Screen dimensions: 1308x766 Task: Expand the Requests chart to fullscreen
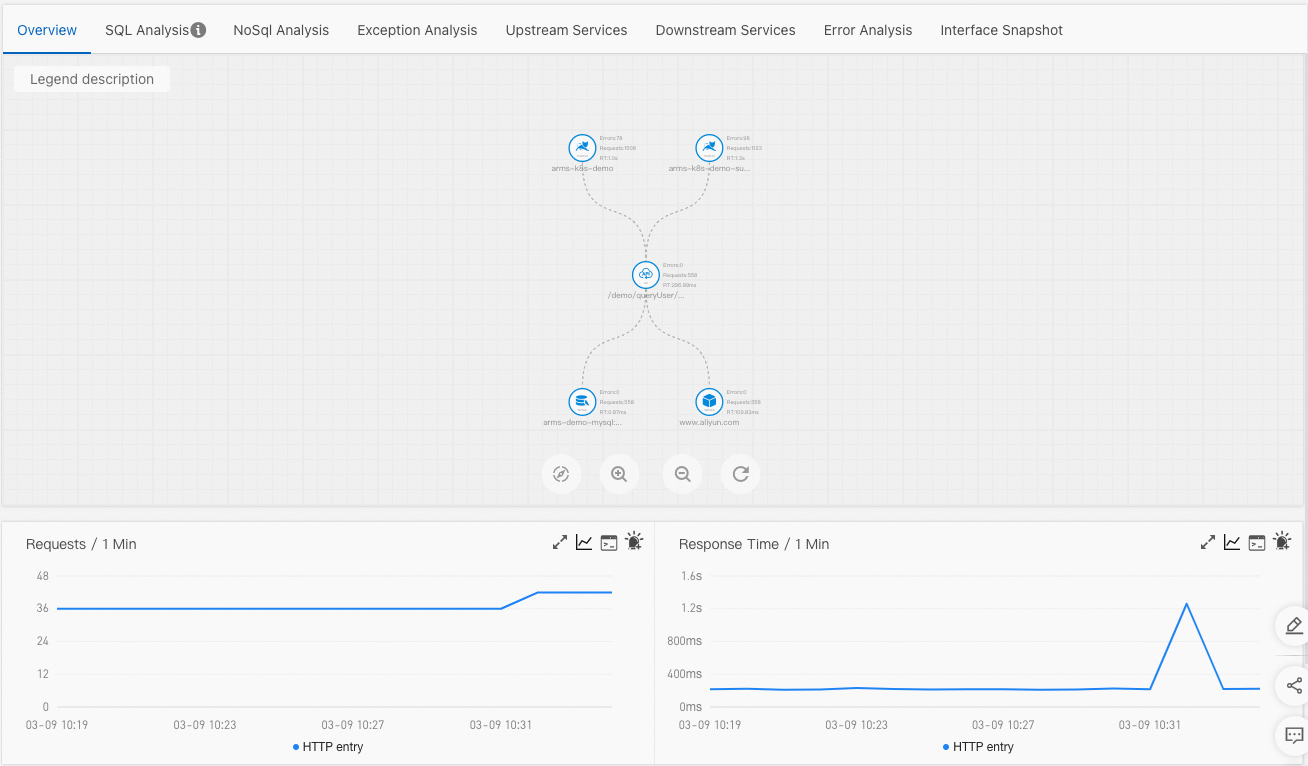tap(560, 542)
